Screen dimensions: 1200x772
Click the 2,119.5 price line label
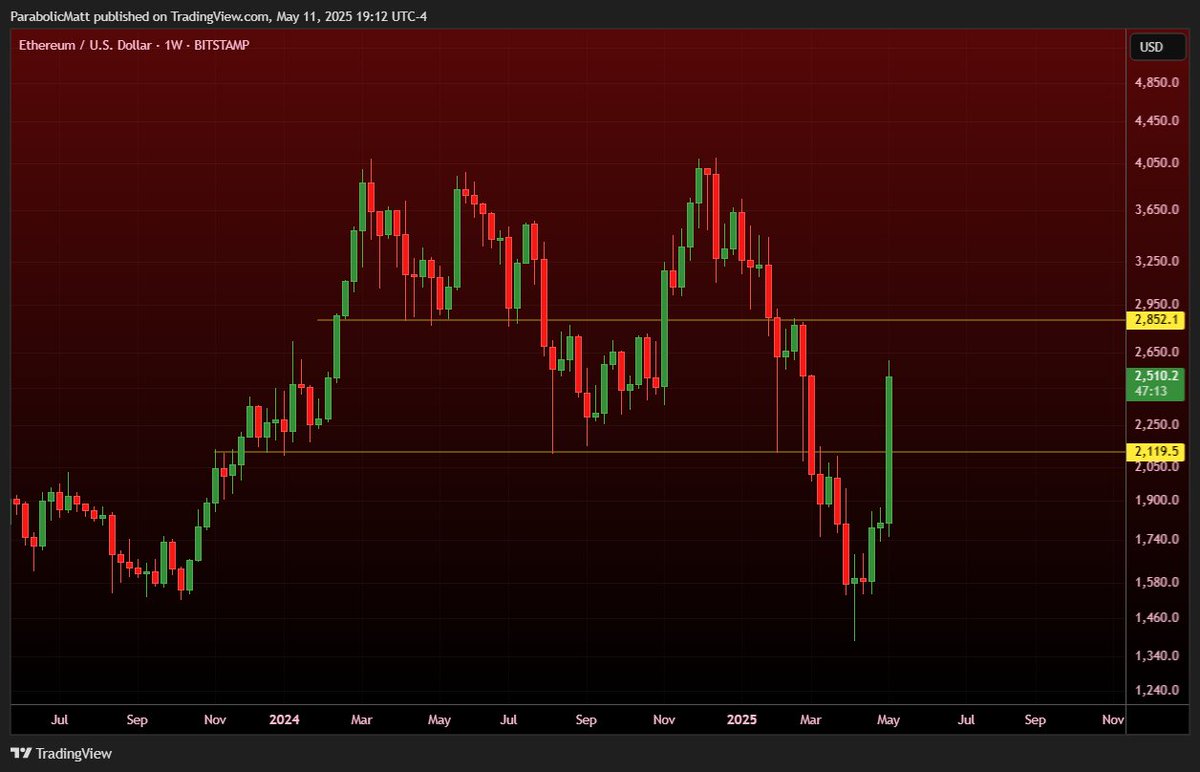1156,452
